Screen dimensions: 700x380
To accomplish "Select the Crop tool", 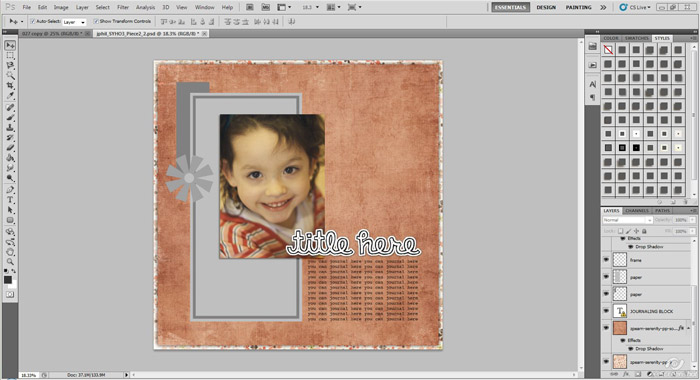I will pos(10,85).
